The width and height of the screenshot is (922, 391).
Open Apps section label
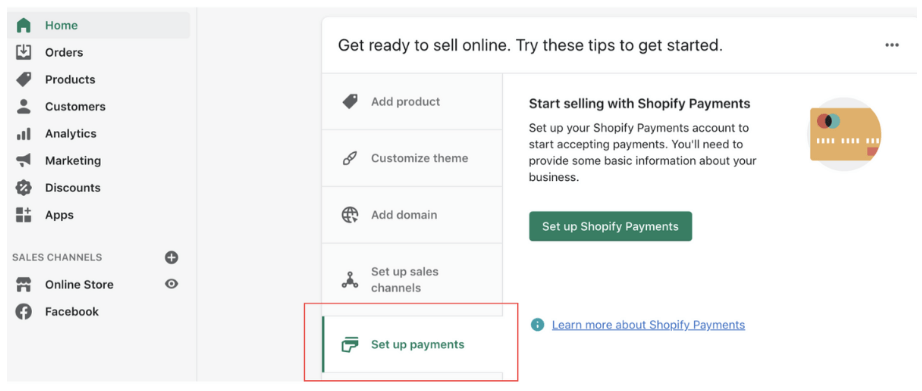[59, 215]
